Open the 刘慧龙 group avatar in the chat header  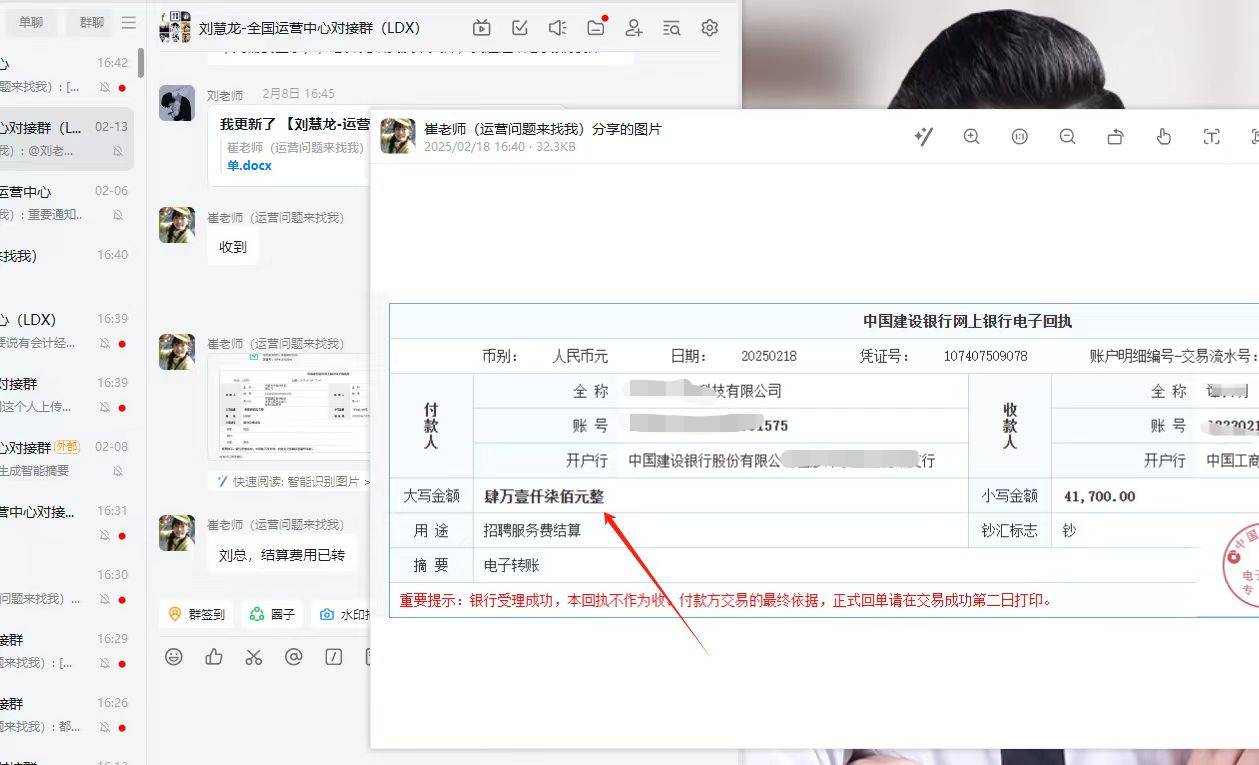point(175,27)
